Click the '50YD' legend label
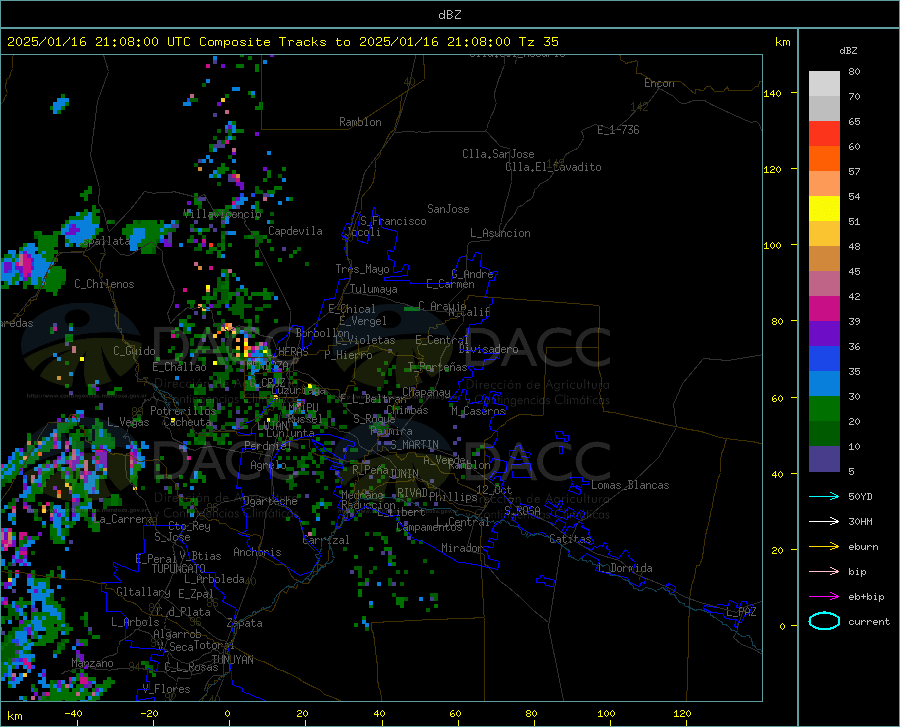The height and width of the screenshot is (727, 900). tap(860, 496)
